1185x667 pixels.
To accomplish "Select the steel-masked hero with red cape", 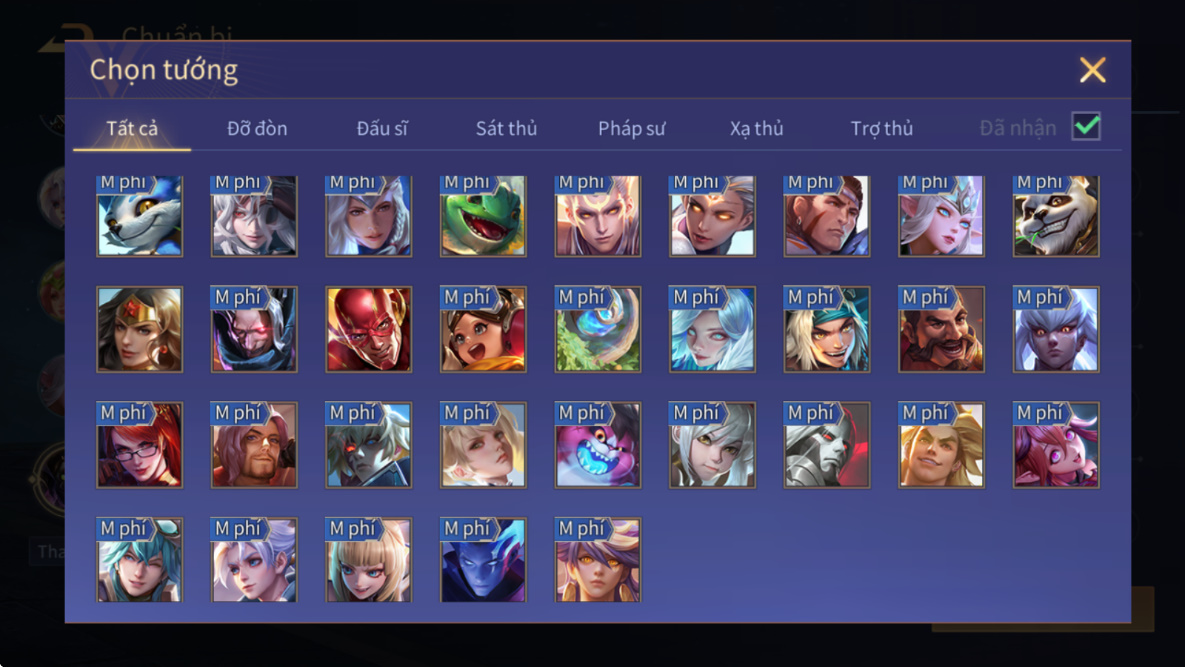I will (827, 445).
